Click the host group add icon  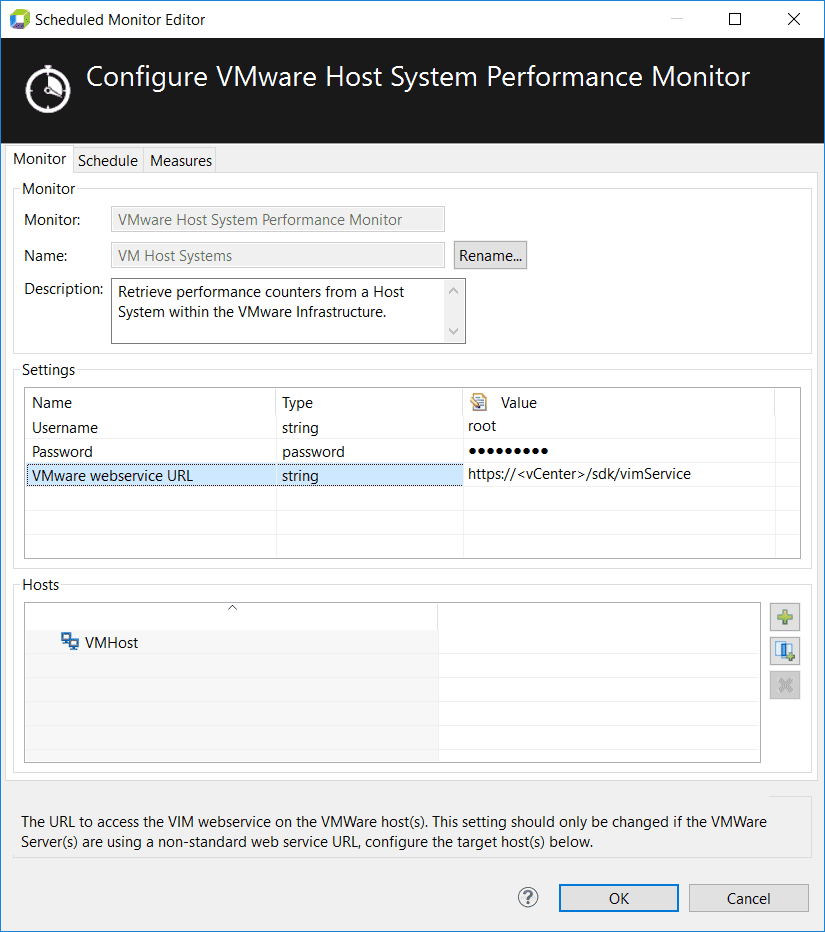point(785,651)
